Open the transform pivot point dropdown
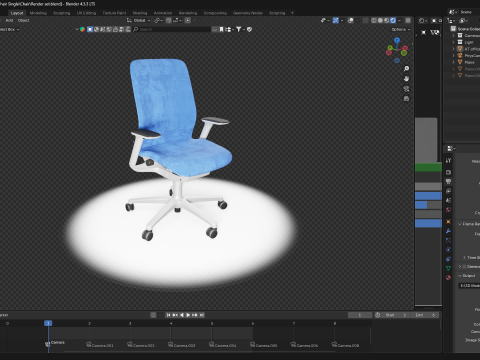The height and width of the screenshot is (360, 480). [158, 20]
